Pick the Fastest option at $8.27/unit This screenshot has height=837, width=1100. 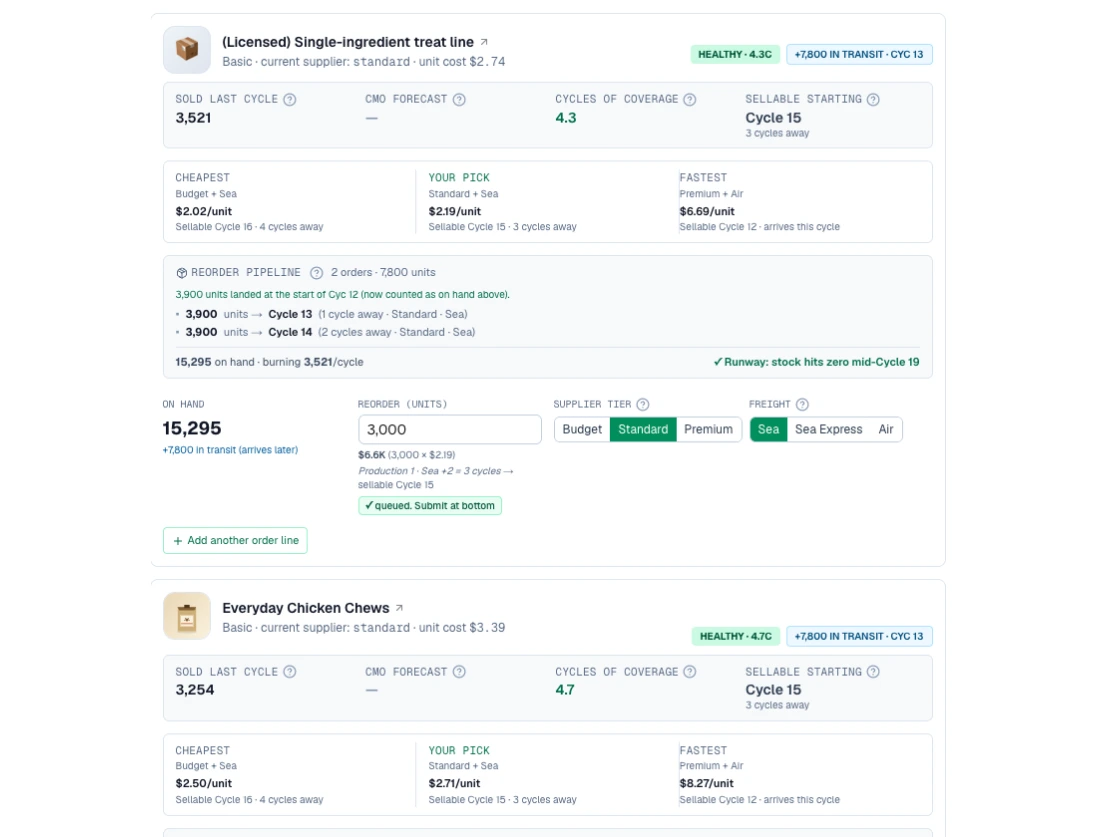(x=800, y=775)
